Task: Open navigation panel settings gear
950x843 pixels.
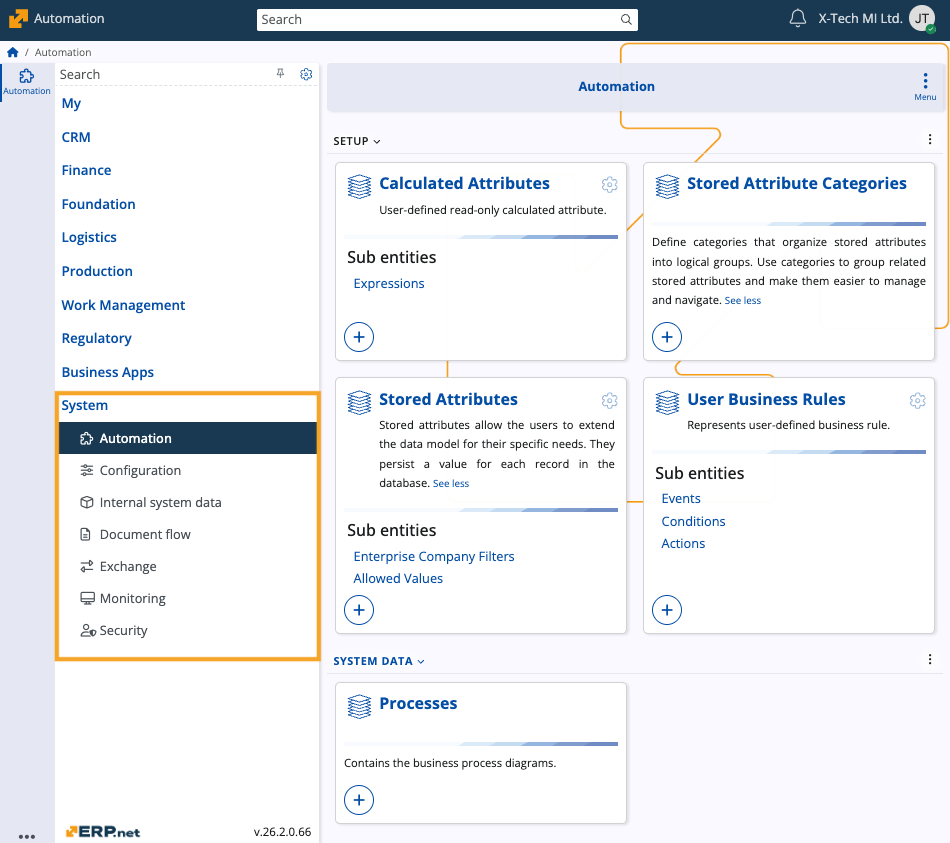Action: (306, 74)
